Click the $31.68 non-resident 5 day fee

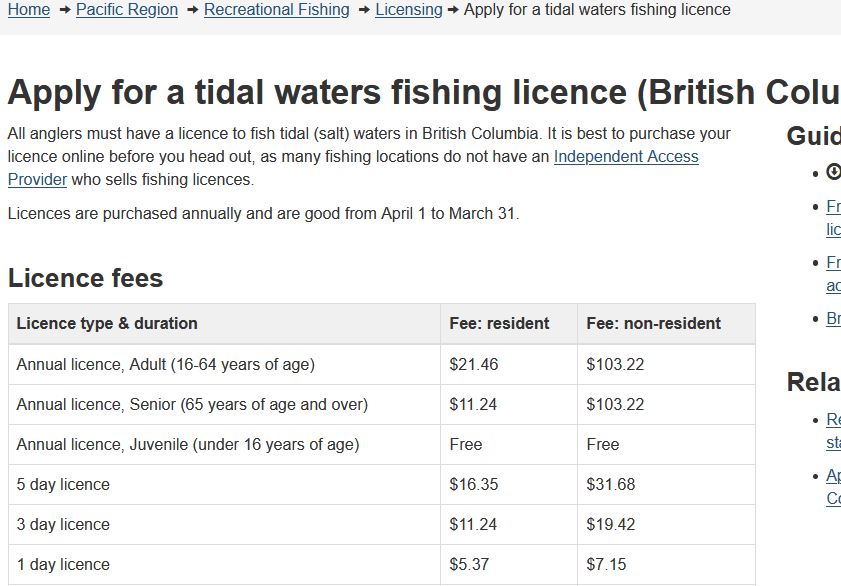pos(611,485)
